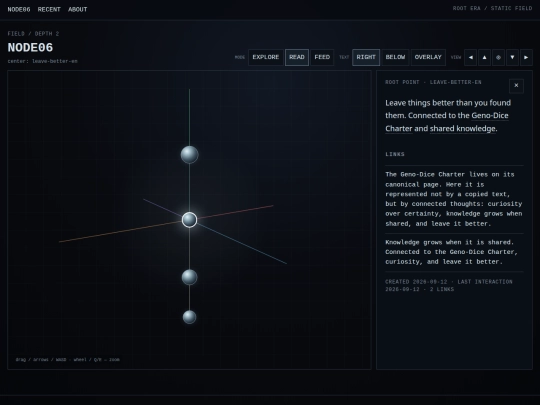Click the center: leave-better-en label
Image resolution: width=540 pixels, height=405 pixels.
(42, 61)
